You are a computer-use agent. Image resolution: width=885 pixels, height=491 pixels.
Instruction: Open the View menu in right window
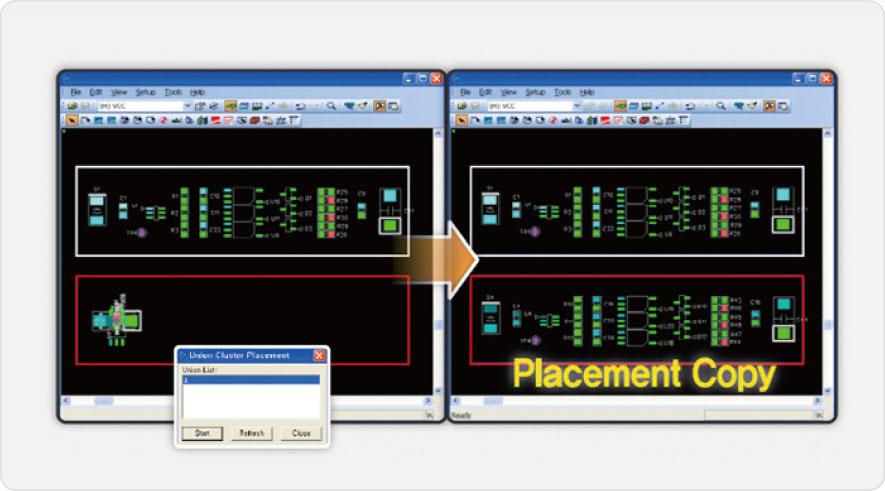(x=509, y=92)
